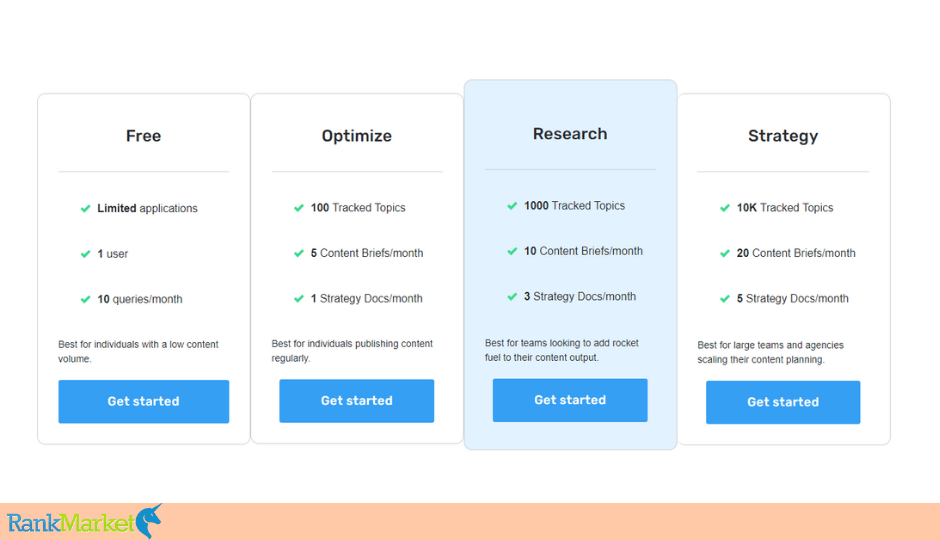Click the 1 Strategy Docs/month text
The height and width of the screenshot is (540, 940).
coord(366,299)
